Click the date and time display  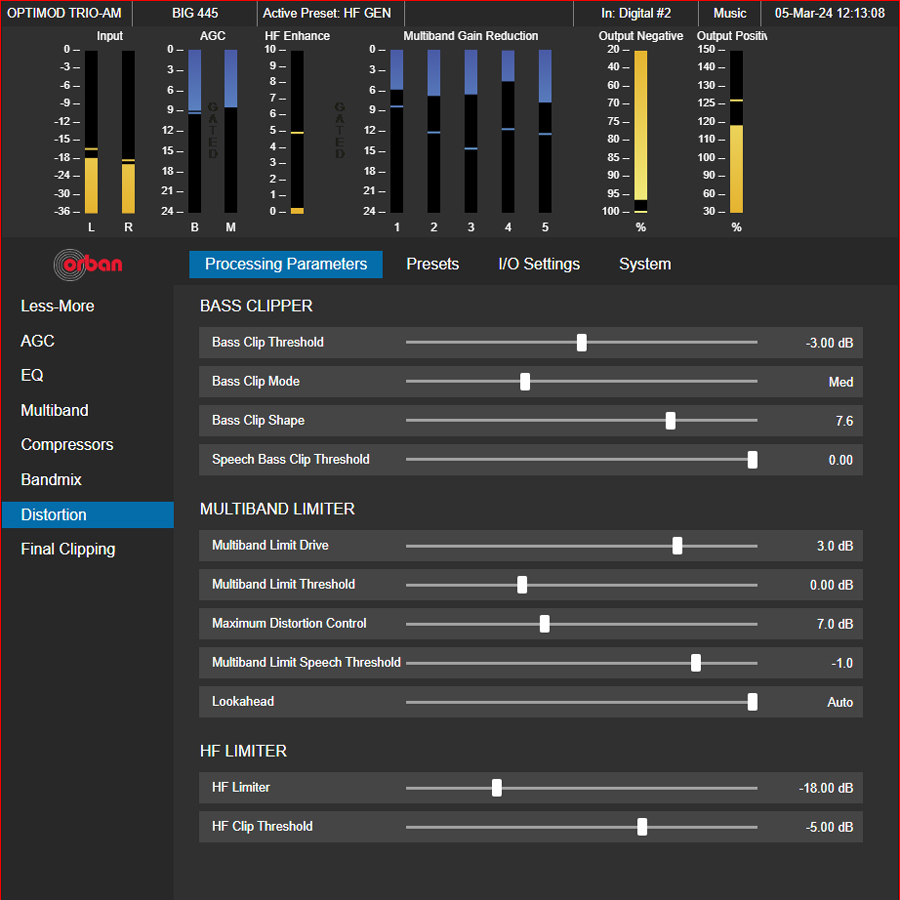tap(829, 13)
